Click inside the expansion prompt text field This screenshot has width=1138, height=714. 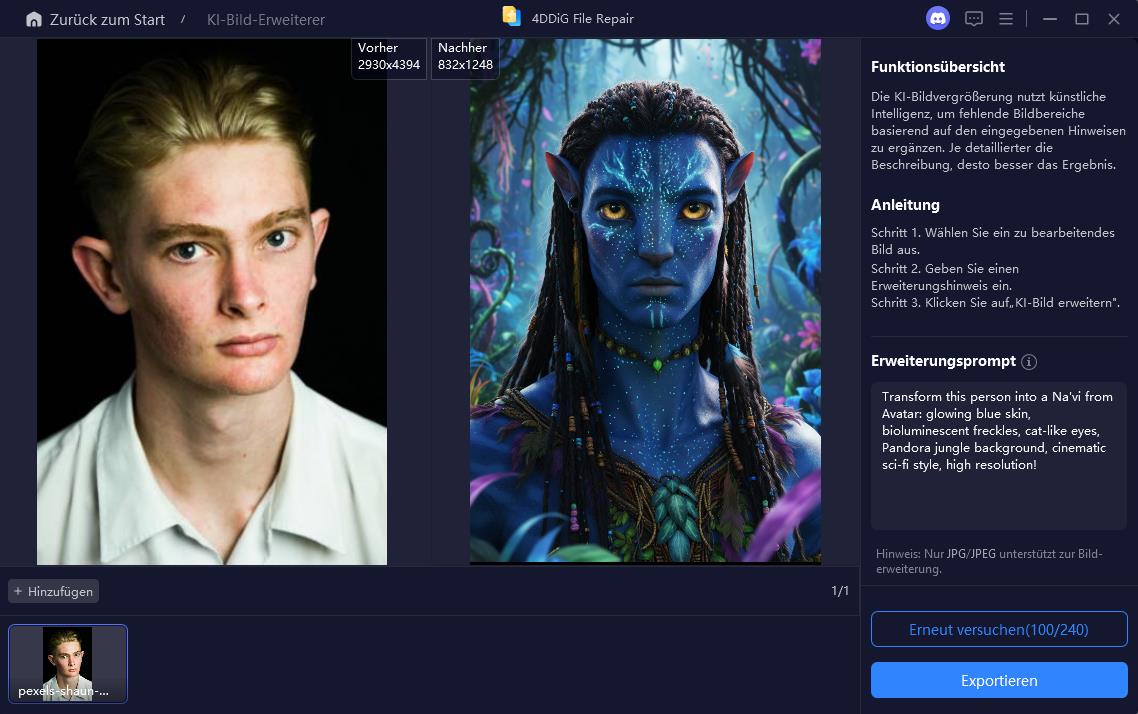tap(998, 455)
